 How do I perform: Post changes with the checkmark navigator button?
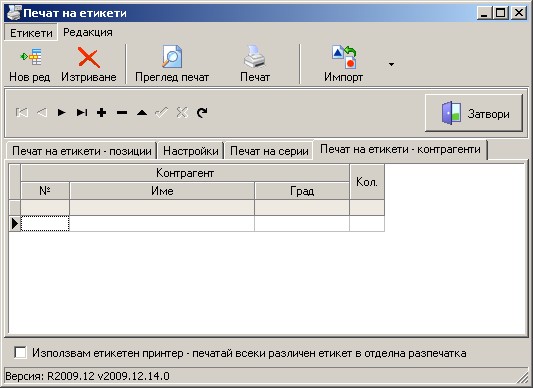pos(162,112)
